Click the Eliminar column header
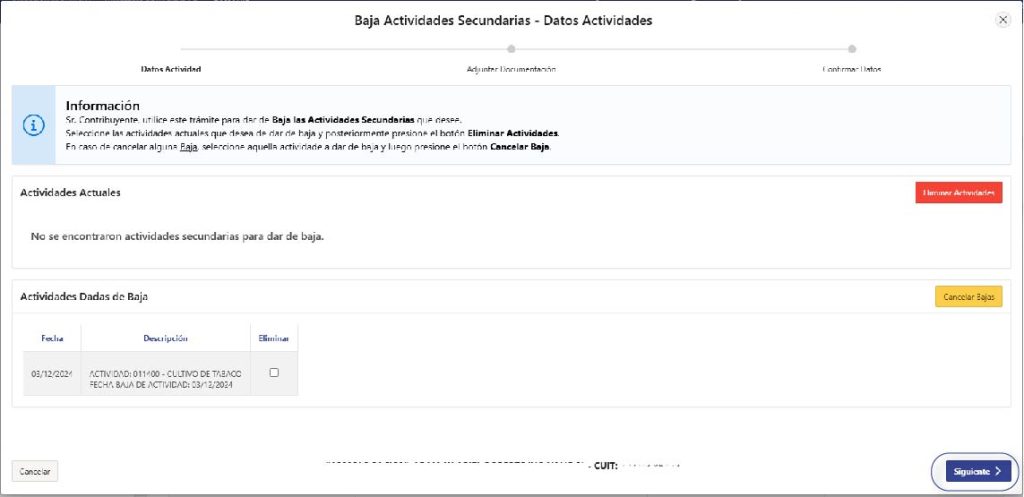This screenshot has width=1024, height=497. pos(273,339)
